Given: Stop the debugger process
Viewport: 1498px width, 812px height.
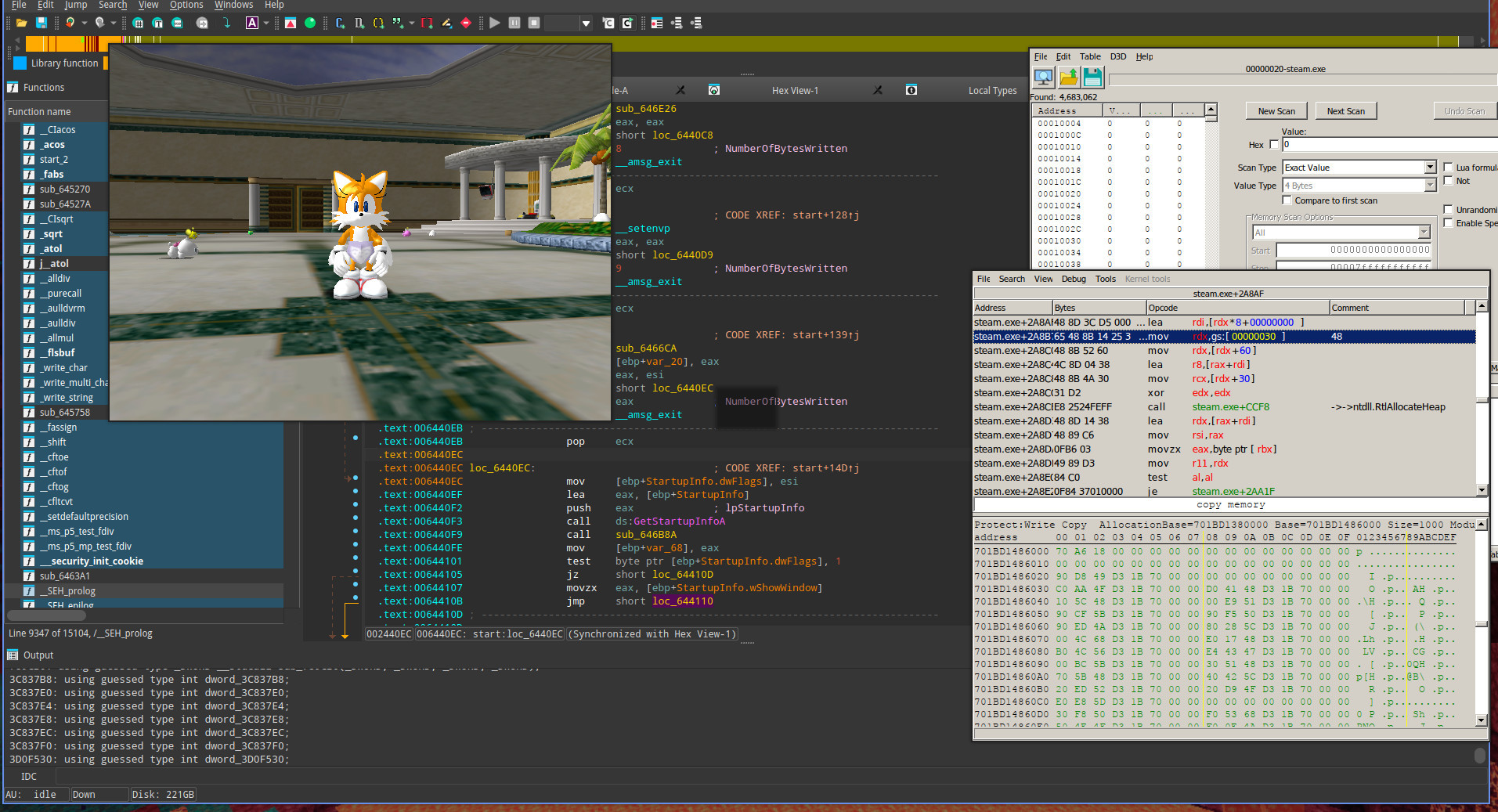Looking at the screenshot, I should [534, 23].
